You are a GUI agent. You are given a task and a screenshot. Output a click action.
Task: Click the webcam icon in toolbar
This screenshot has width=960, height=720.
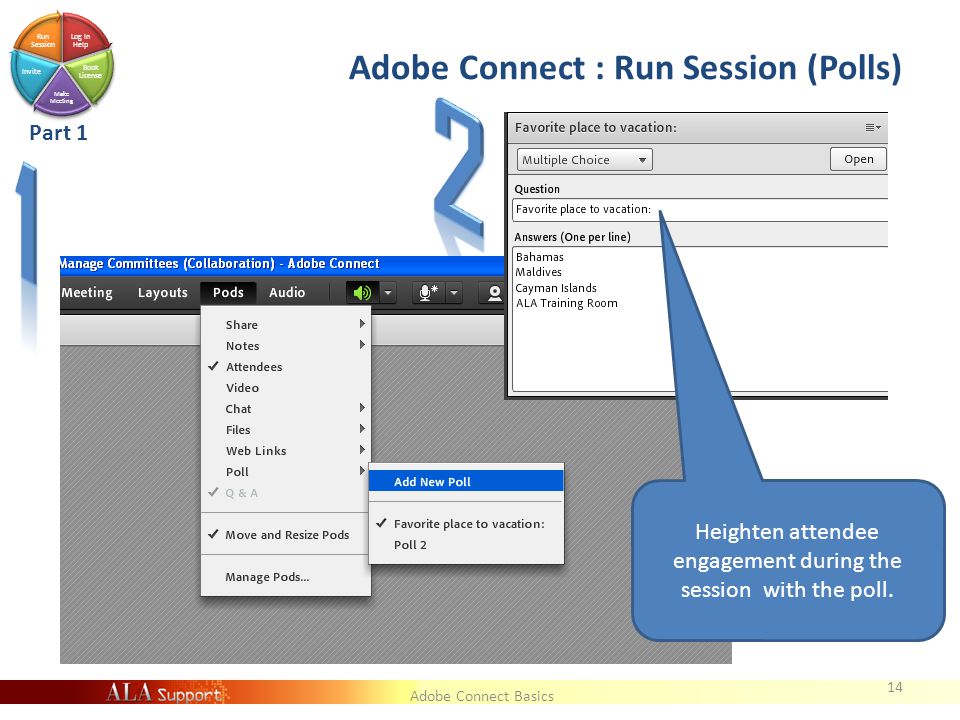[493, 293]
